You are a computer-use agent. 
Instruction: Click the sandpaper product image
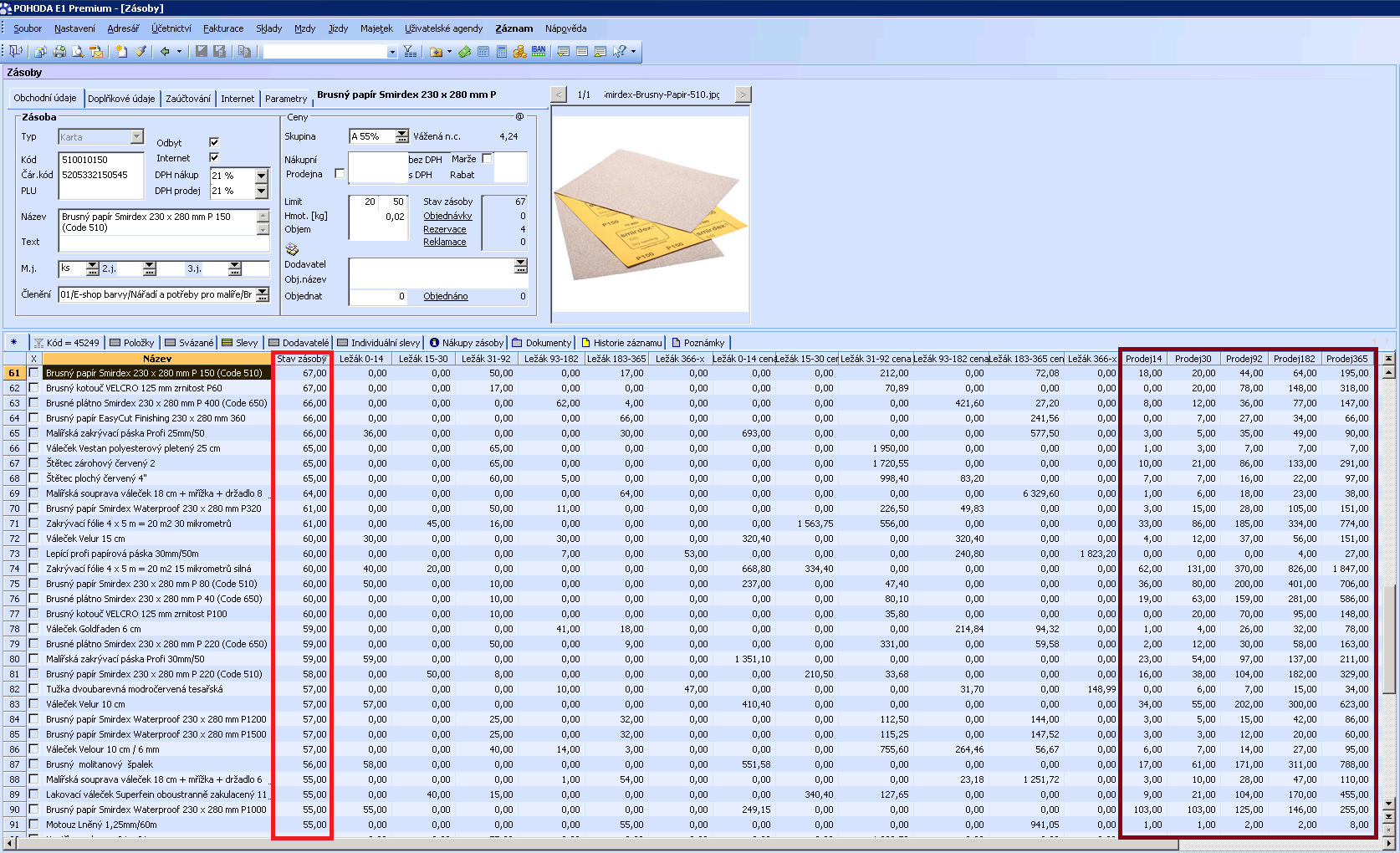[x=650, y=216]
